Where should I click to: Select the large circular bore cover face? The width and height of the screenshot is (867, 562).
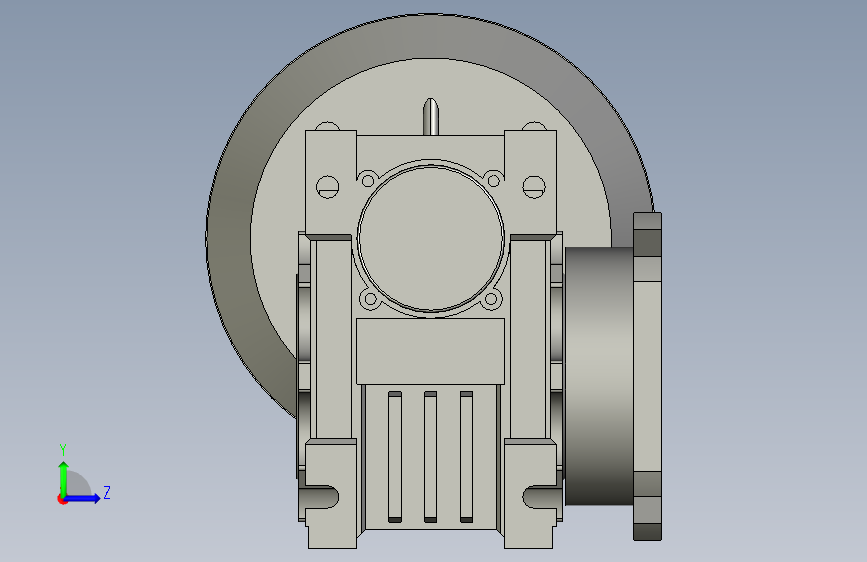pyautogui.click(x=431, y=238)
